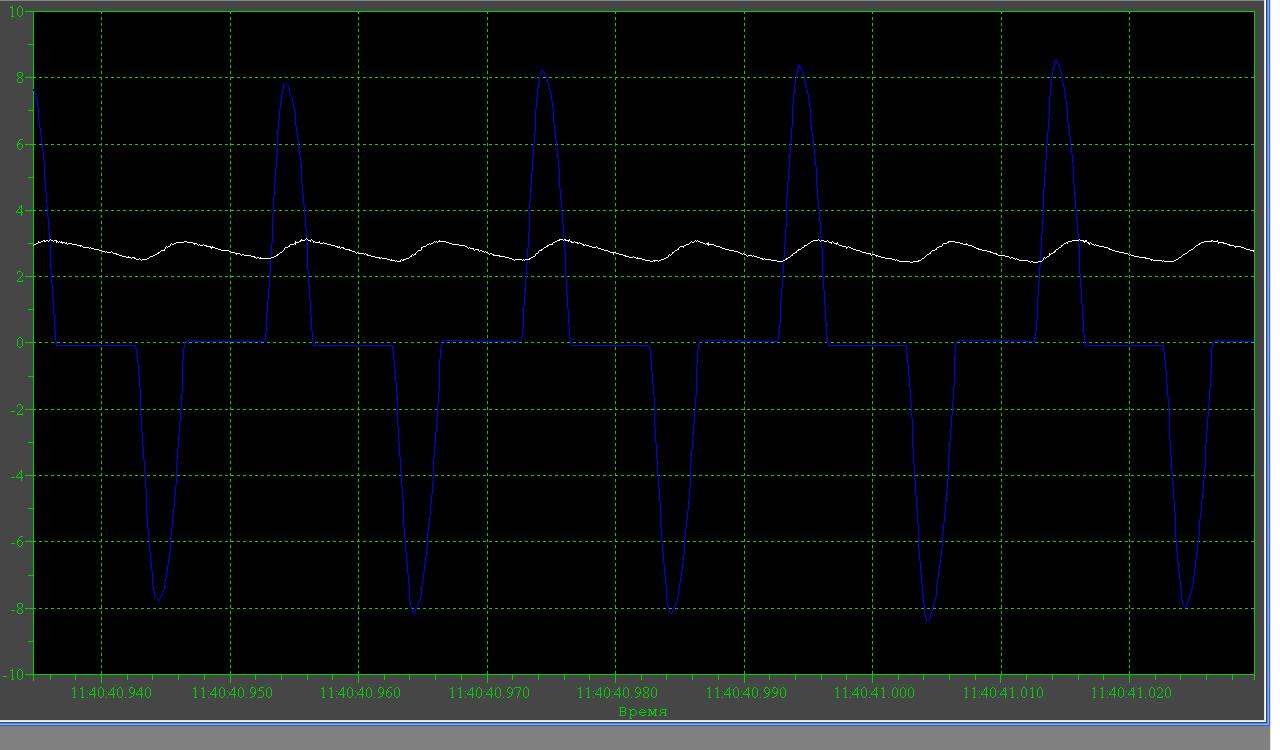1280x750 pixels.
Task: Click the time label 11:40:40.960
Action: (x=358, y=692)
